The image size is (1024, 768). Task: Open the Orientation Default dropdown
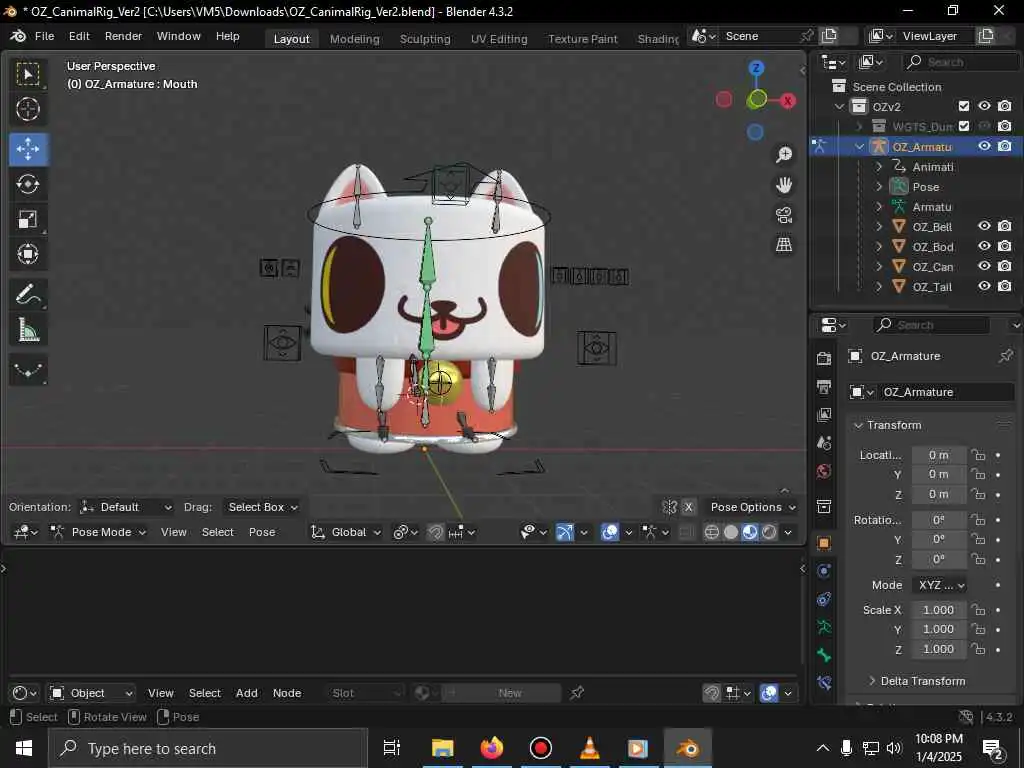126,507
